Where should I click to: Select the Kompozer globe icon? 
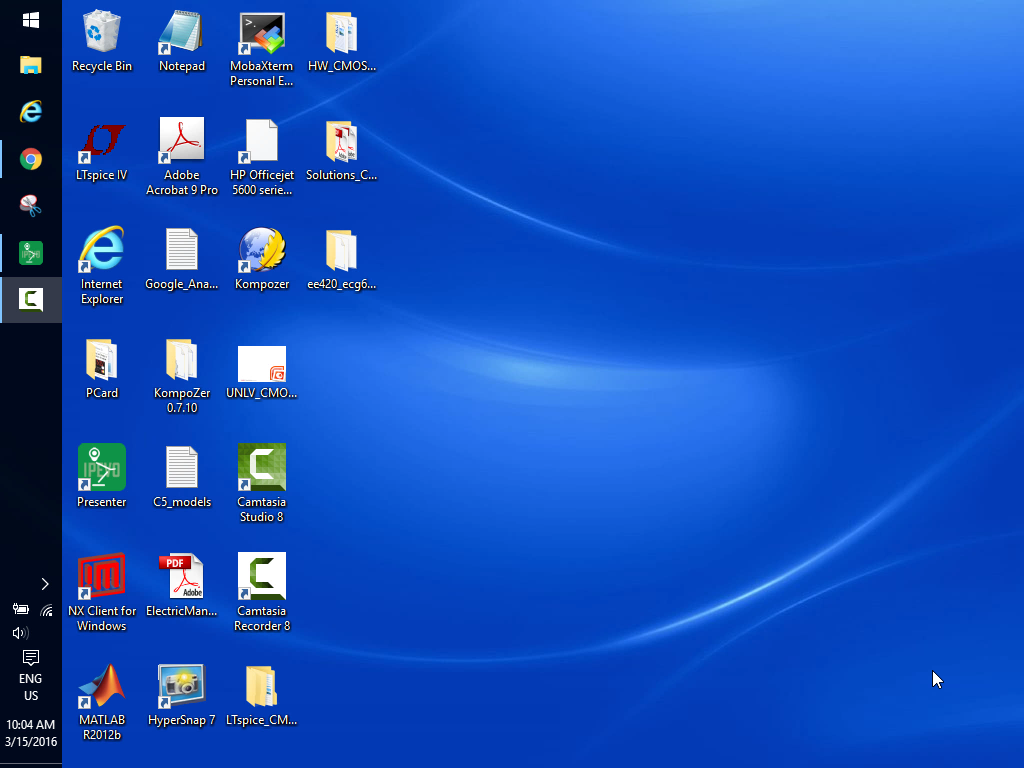pos(262,251)
